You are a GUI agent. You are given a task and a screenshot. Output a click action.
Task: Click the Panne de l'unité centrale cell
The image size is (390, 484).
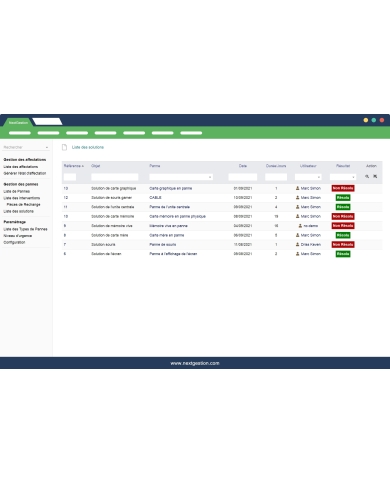coord(170,207)
